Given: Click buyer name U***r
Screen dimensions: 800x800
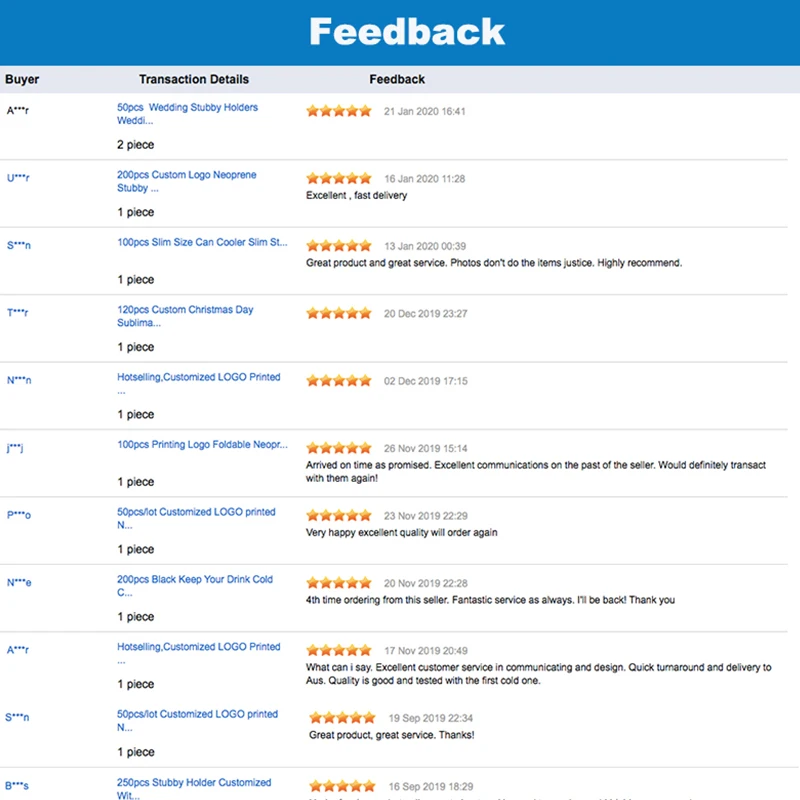Looking at the screenshot, I should coord(18,178).
